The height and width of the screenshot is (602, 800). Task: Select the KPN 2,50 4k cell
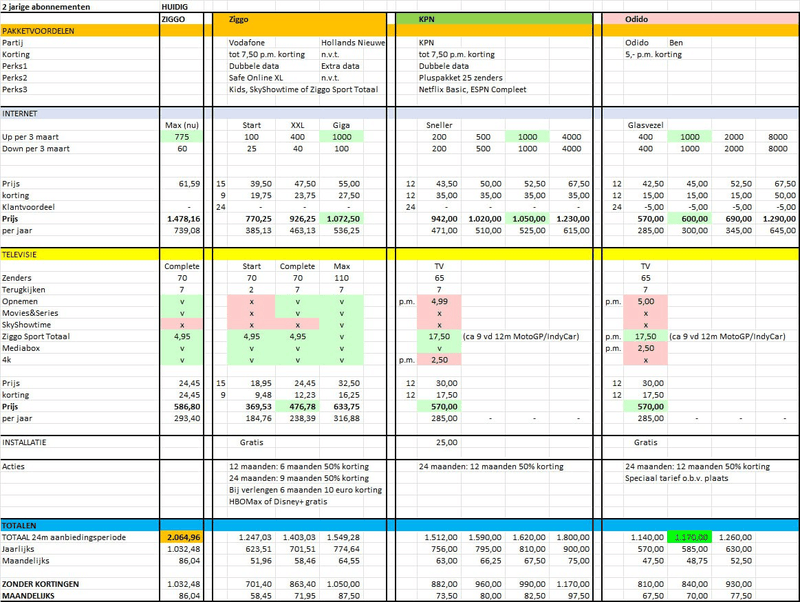coord(439,360)
